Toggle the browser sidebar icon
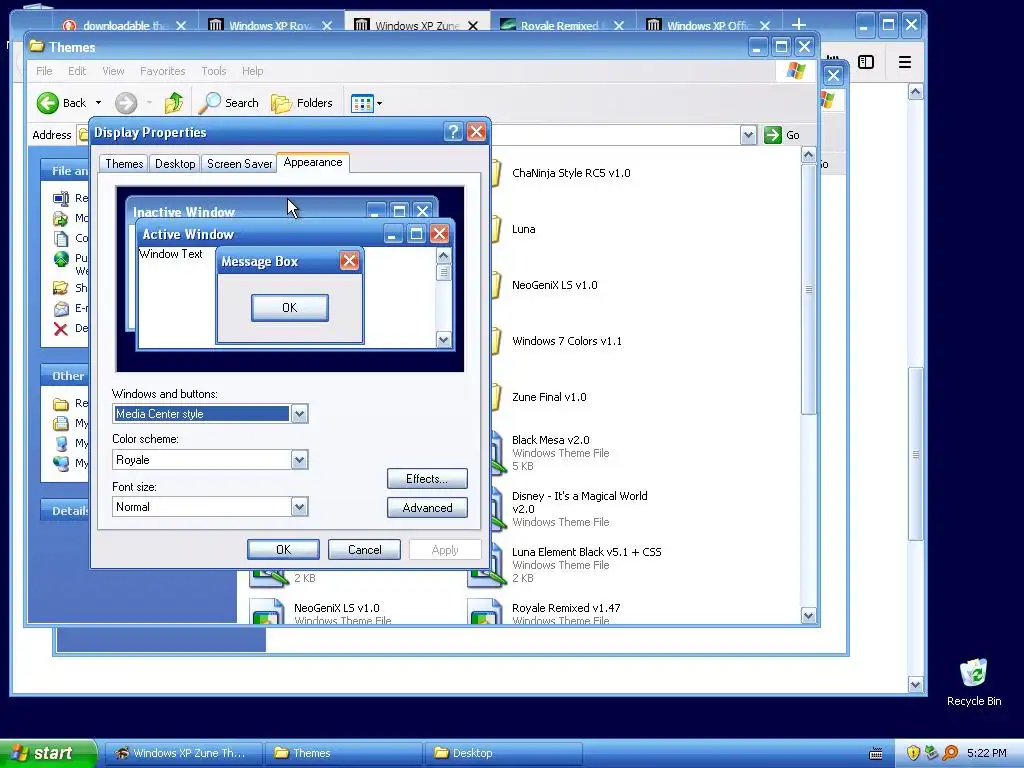1024x768 pixels. point(866,62)
